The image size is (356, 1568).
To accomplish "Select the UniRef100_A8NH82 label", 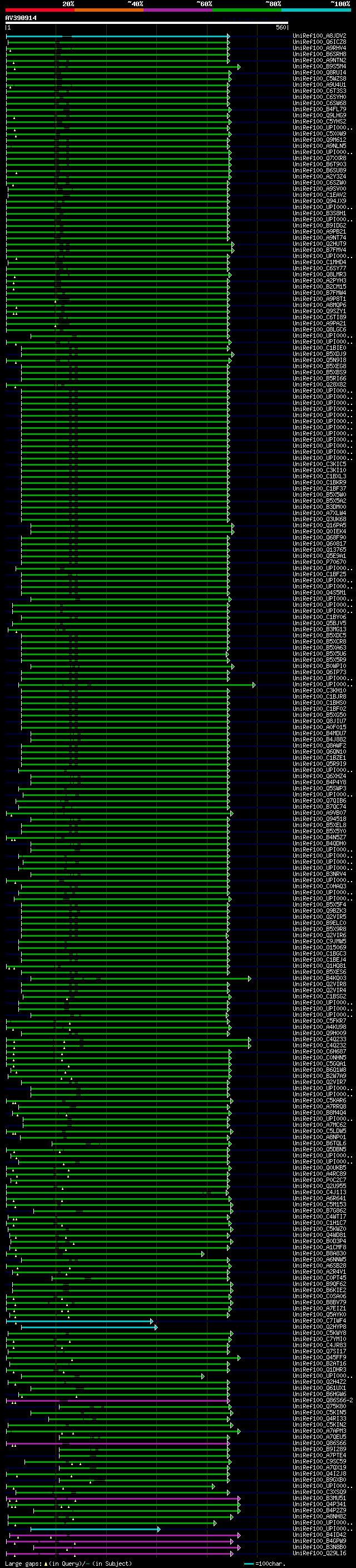I will pos(319,1516).
